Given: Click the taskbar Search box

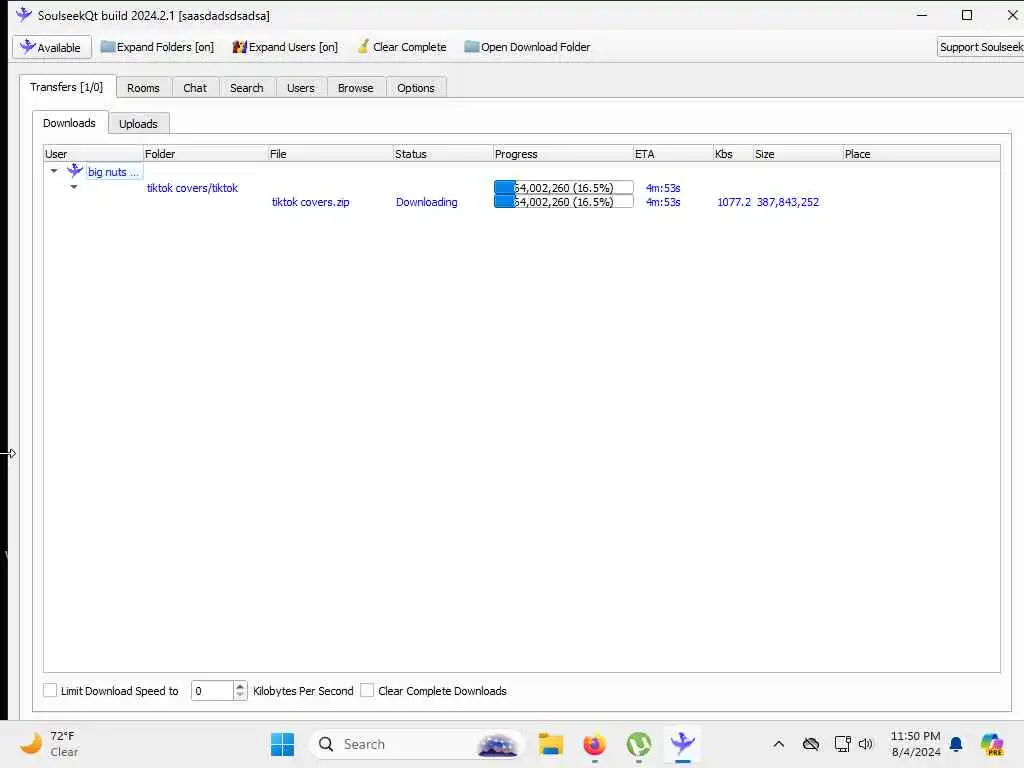Looking at the screenshot, I should tap(417, 744).
